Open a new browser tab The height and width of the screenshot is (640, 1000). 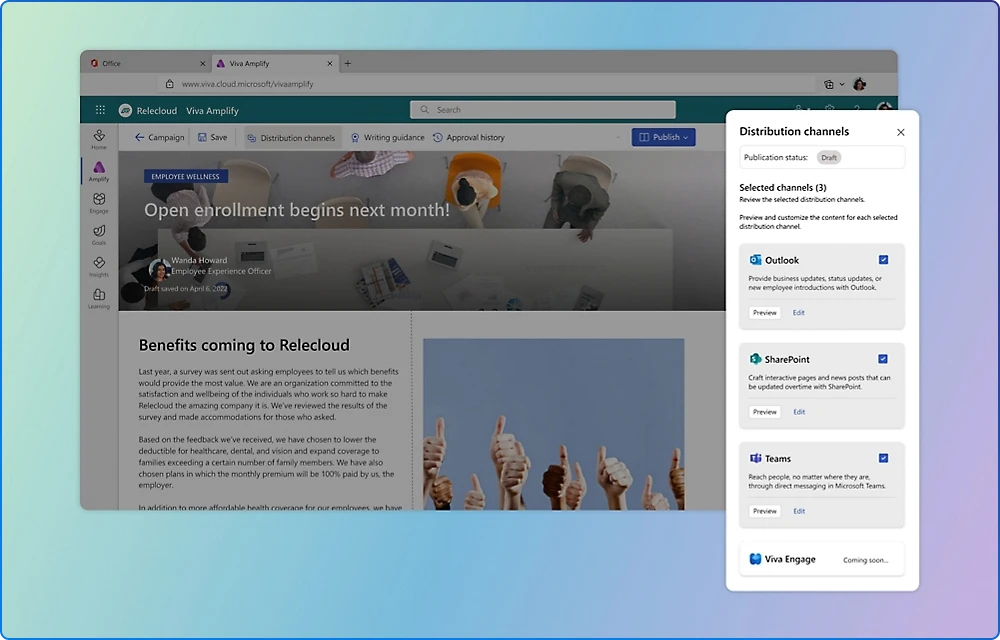point(348,63)
